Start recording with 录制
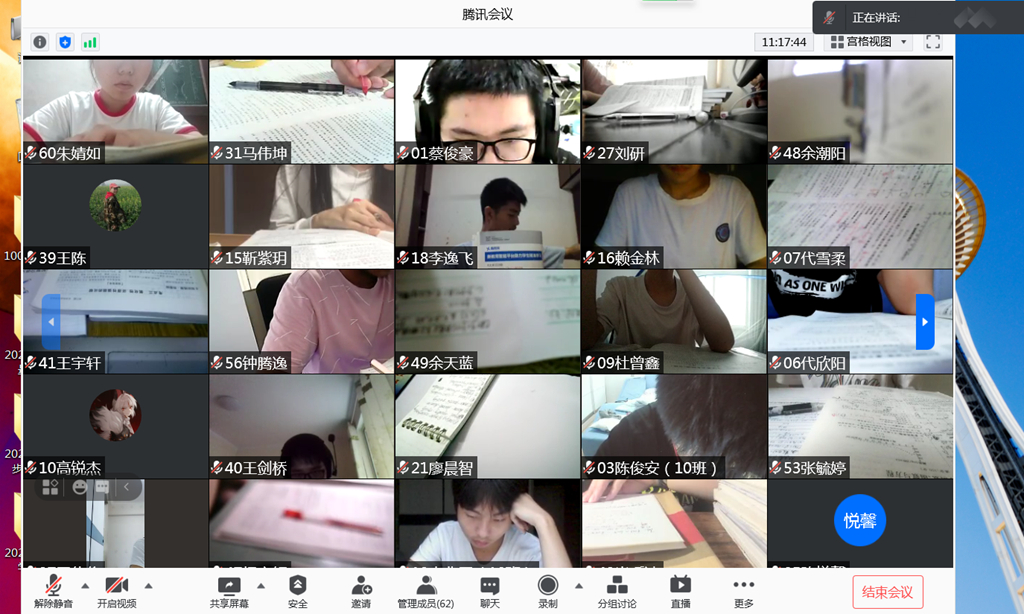Image resolution: width=1024 pixels, height=614 pixels. 548,591
